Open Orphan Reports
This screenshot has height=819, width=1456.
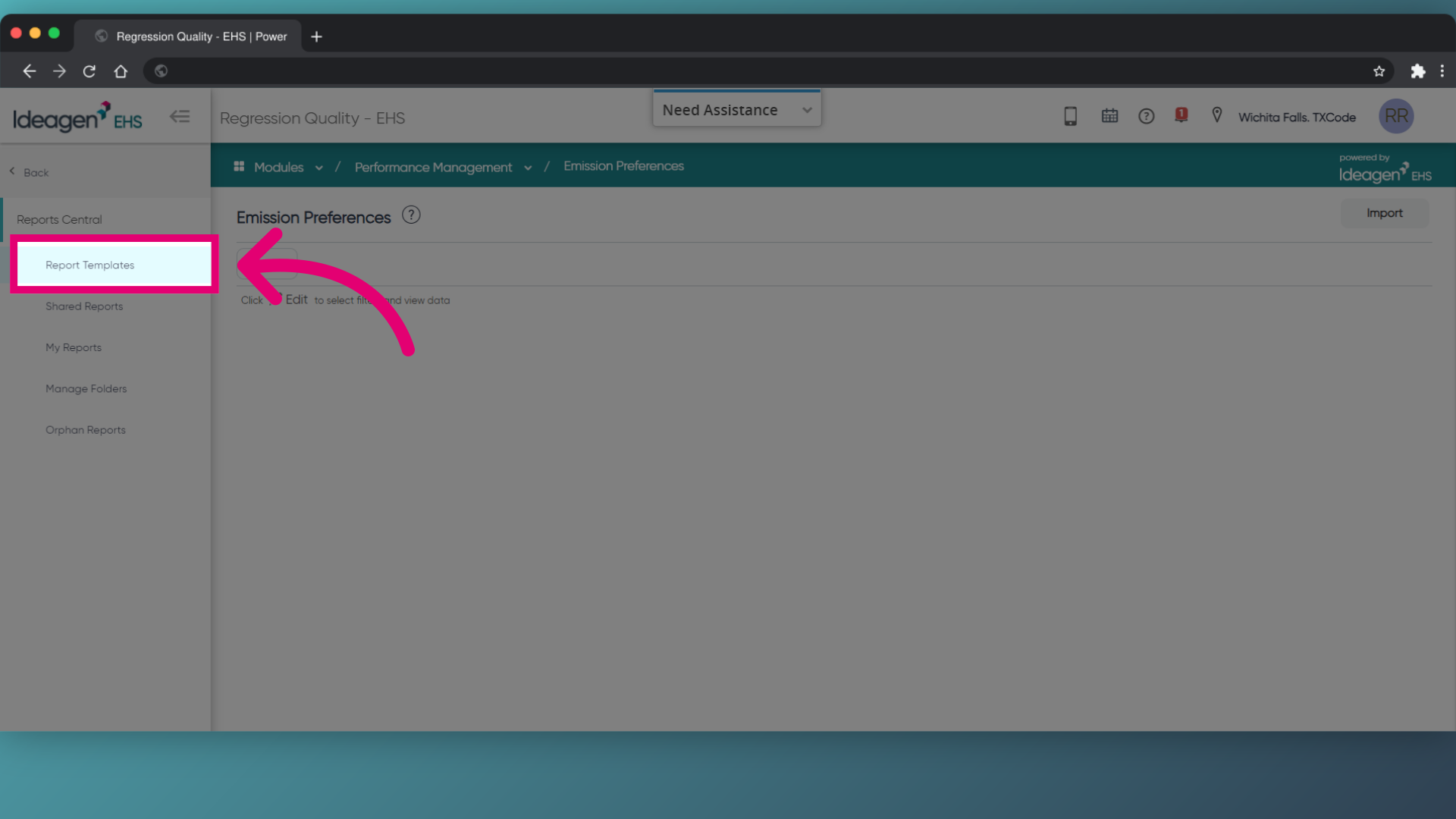click(86, 430)
